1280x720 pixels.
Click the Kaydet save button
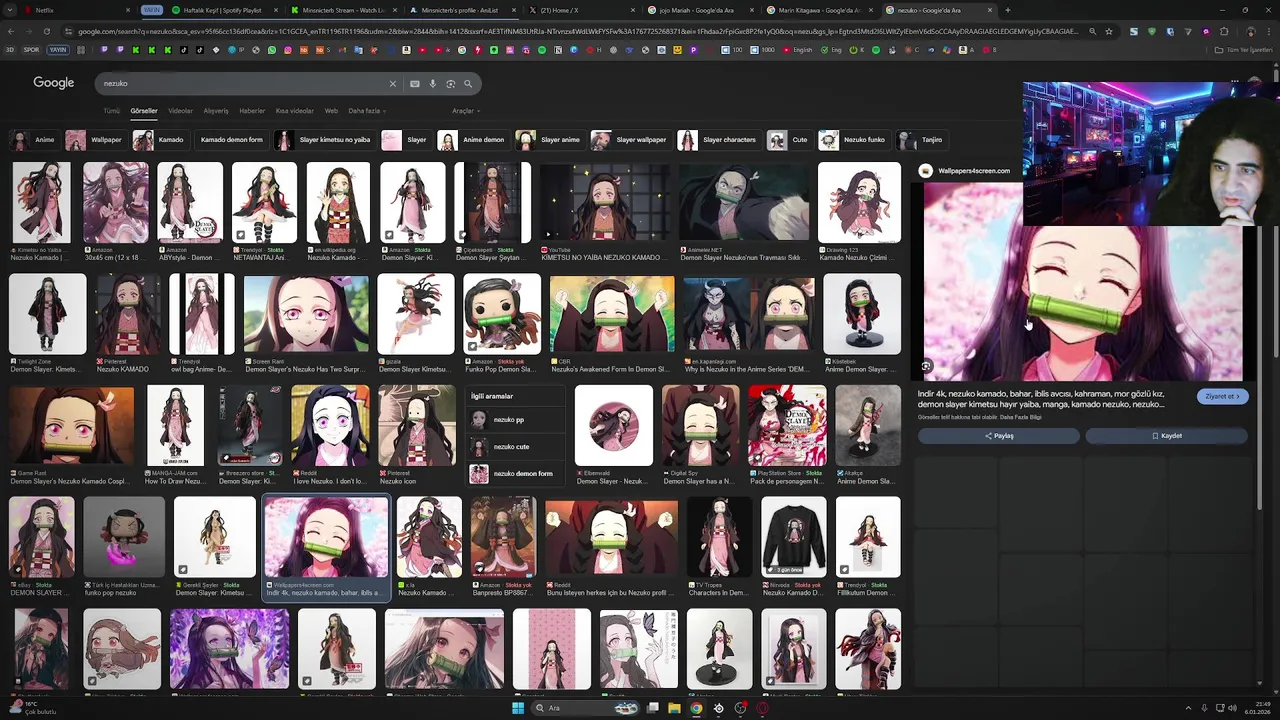(x=1167, y=436)
